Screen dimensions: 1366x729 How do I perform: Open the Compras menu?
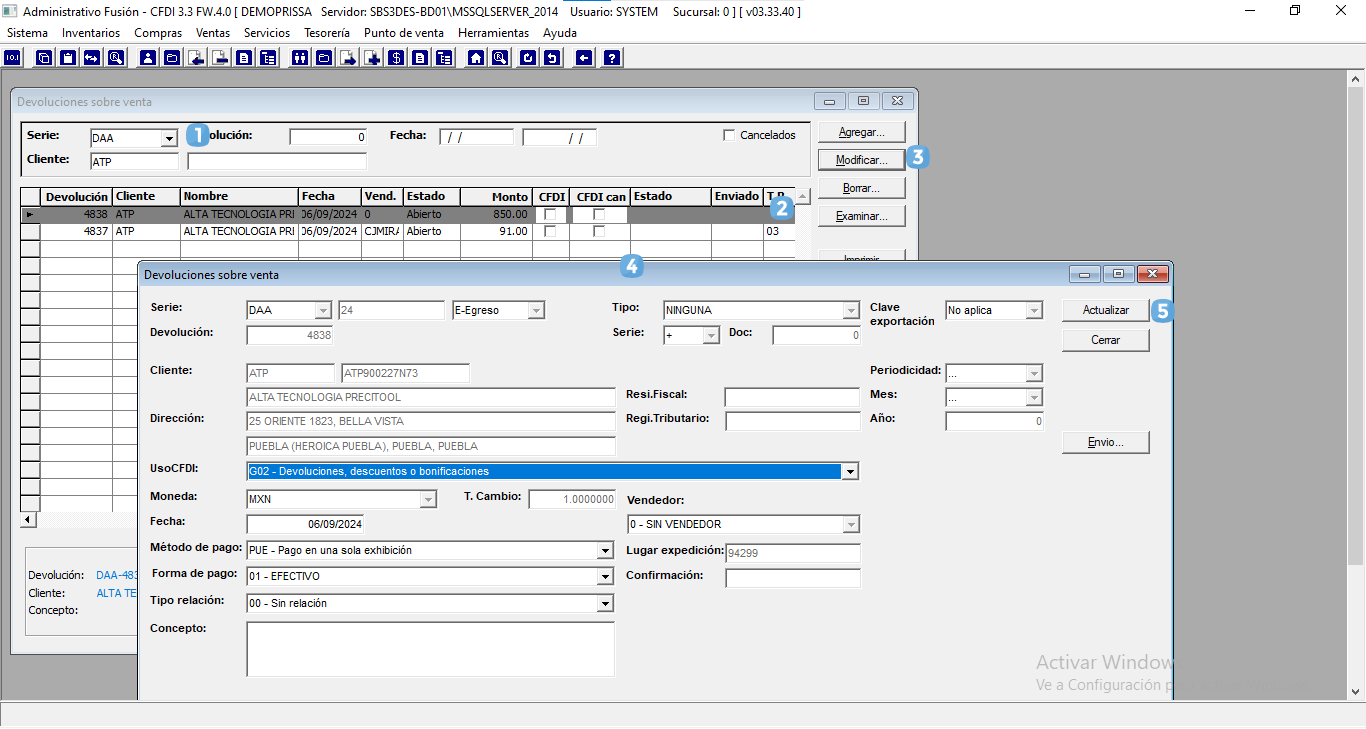(158, 33)
